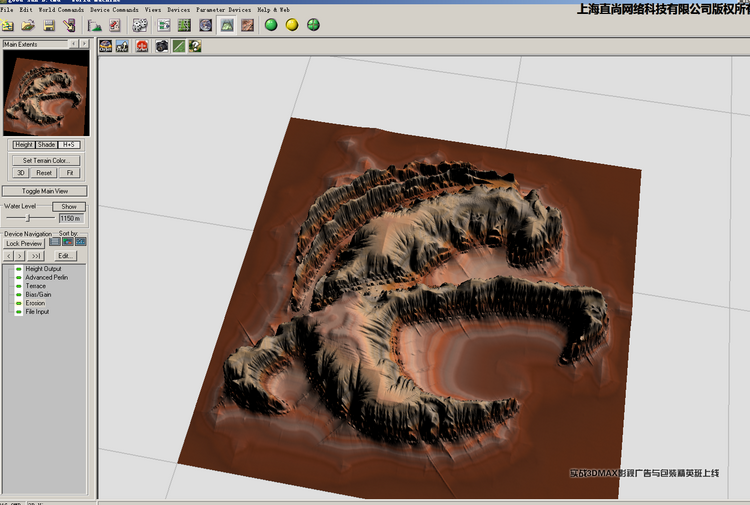Viewport: 750px width, 505px height.
Task: Open the Tiled Build view icon
Action: coord(247,25)
